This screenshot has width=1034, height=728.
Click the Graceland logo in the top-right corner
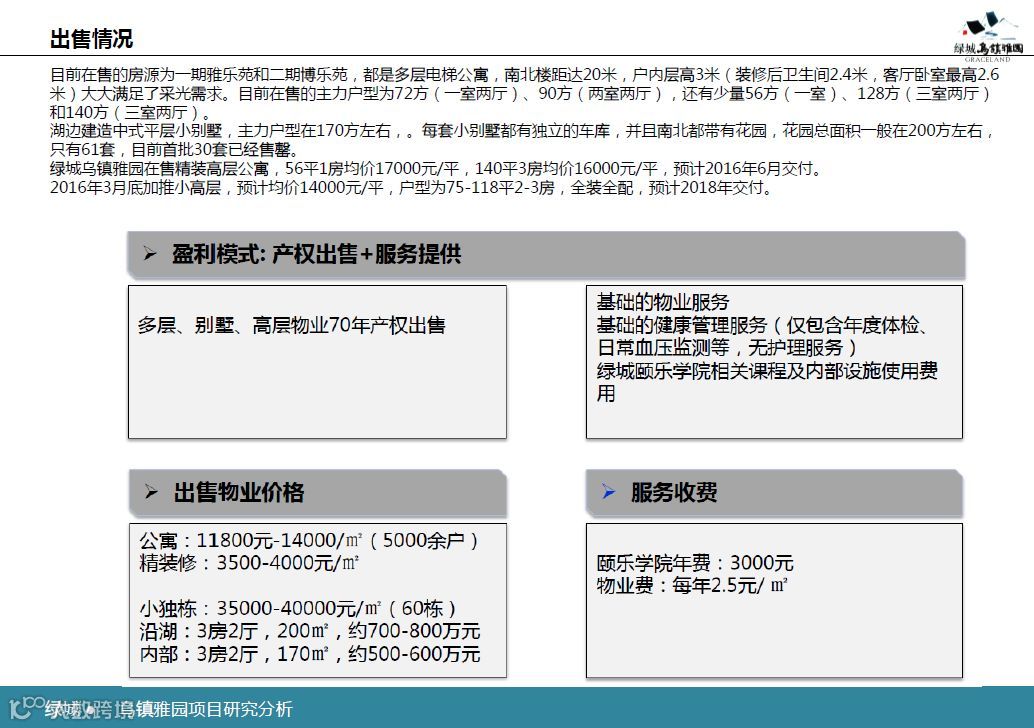click(988, 36)
